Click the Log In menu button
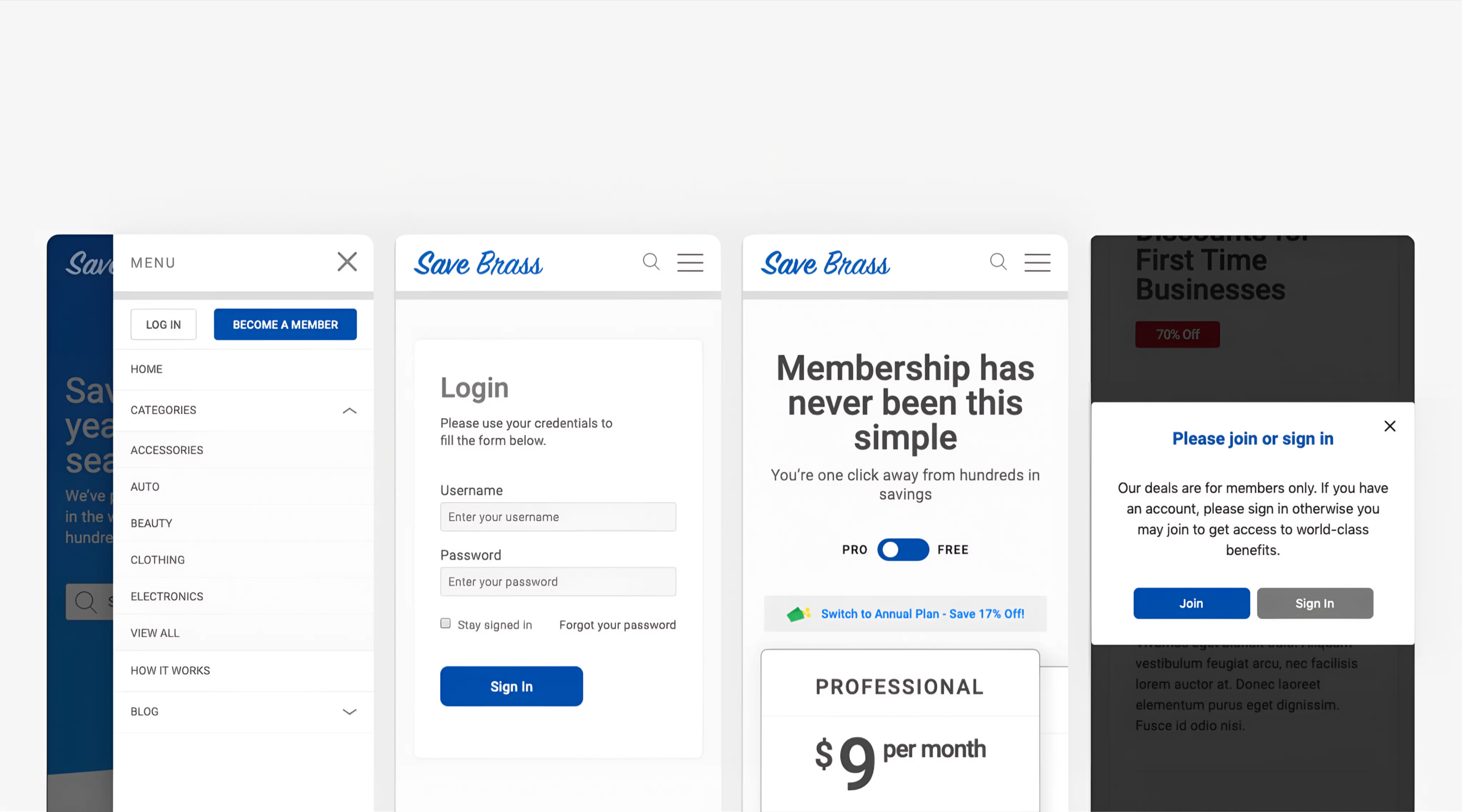The width and height of the screenshot is (1462, 812). point(163,325)
